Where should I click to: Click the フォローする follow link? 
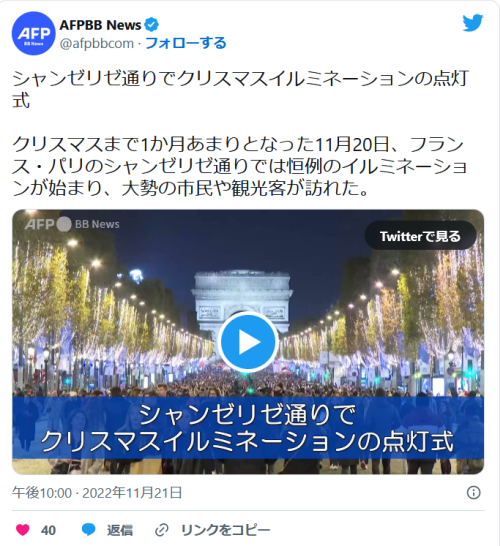[x=186, y=43]
